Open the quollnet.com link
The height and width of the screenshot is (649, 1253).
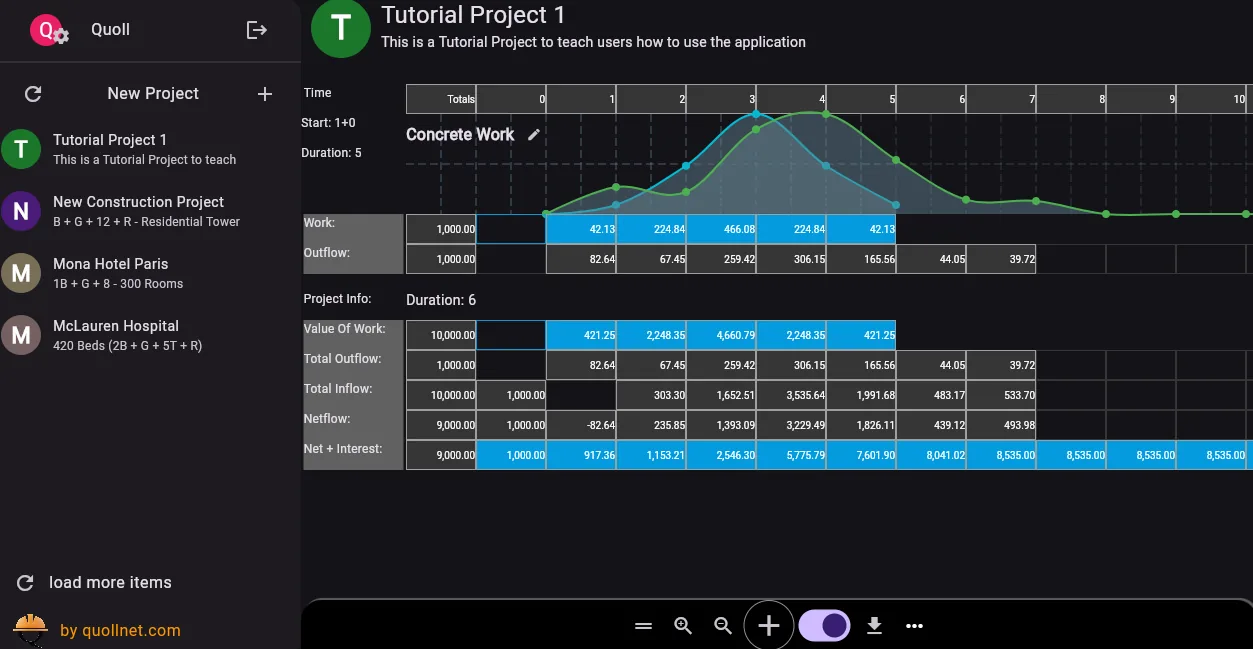point(120,630)
